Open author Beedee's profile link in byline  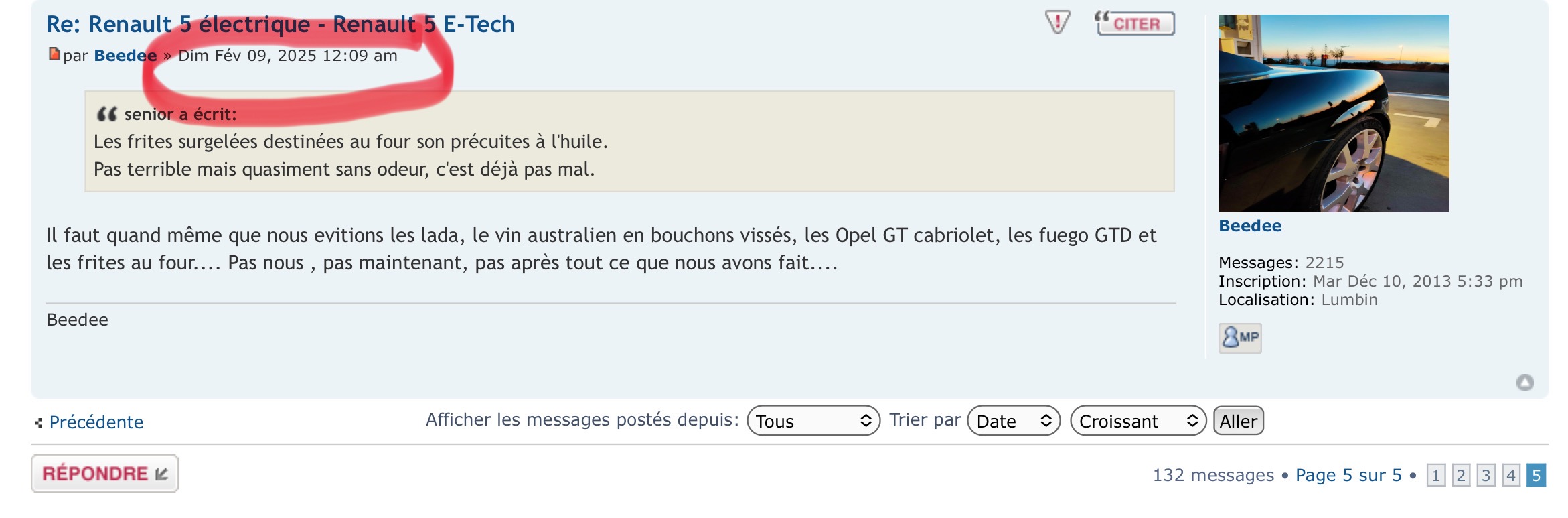point(125,56)
